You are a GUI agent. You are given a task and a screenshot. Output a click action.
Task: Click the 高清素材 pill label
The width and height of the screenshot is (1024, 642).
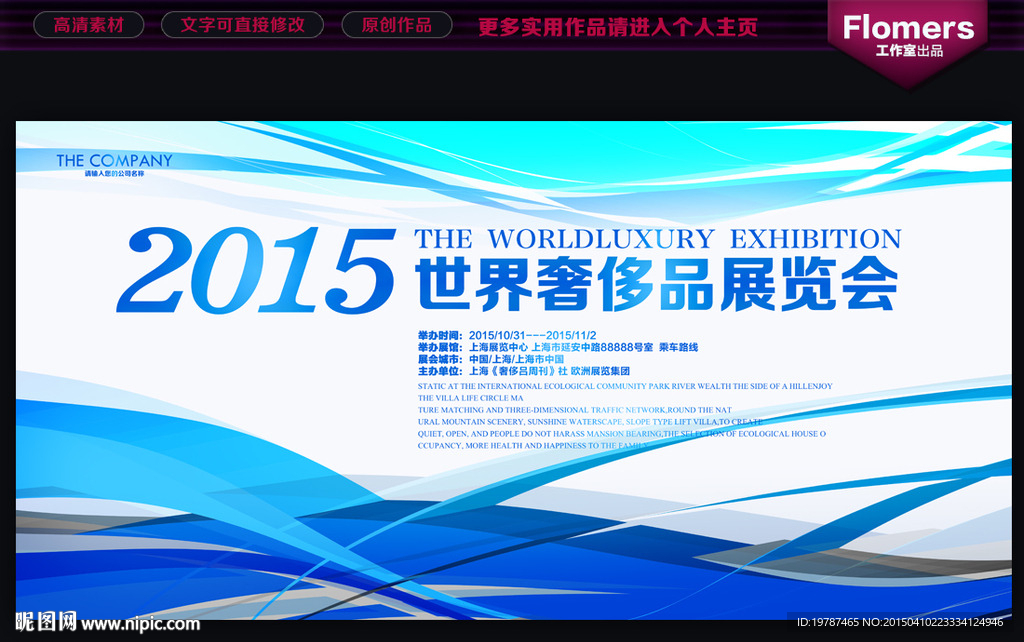(89, 25)
